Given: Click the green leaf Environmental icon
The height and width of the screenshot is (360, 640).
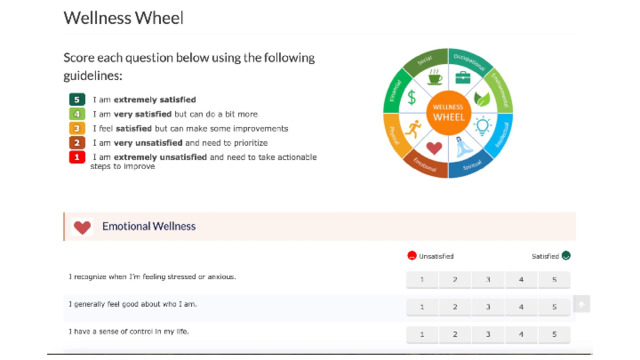Looking at the screenshot, I should click(x=482, y=99).
